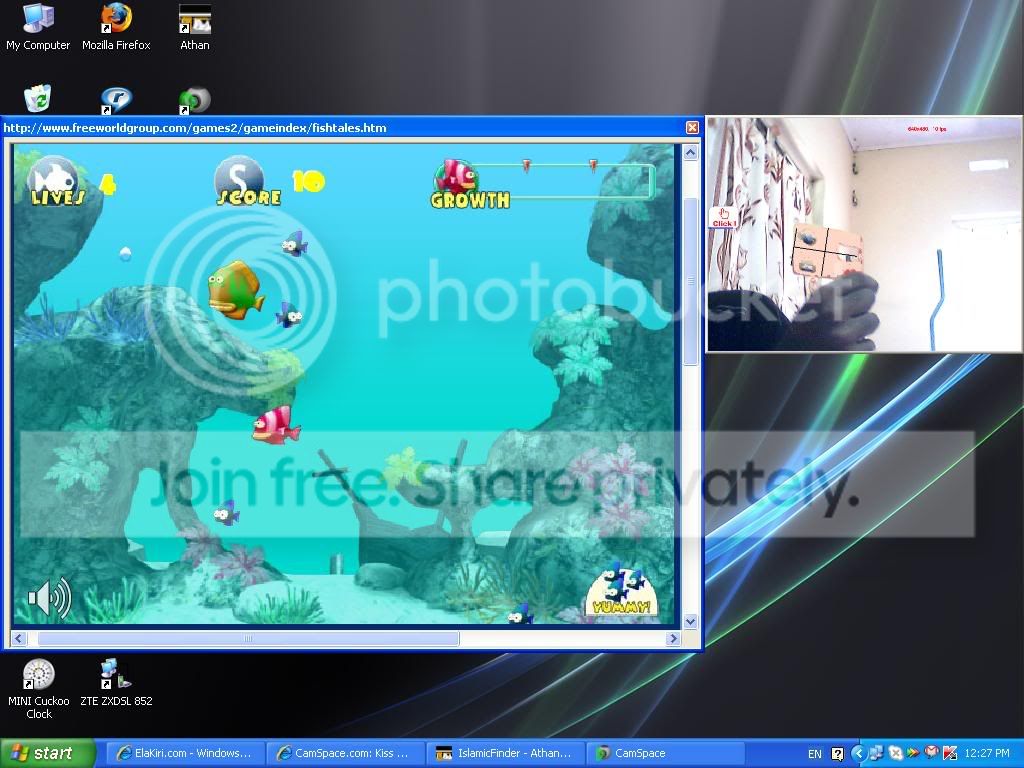Click the network computers tray icon

[876, 753]
